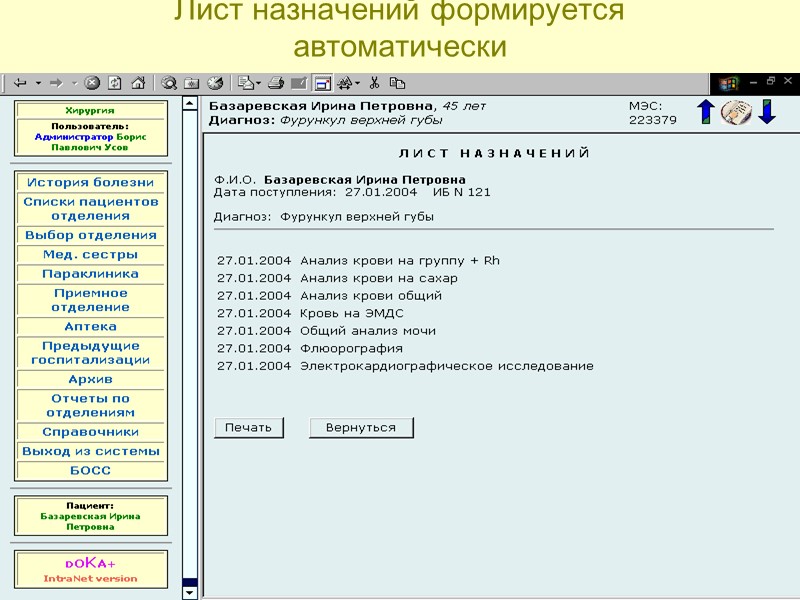Click the header diagnosis Фурункул верхней губы
Screen dimensions: 800x600
[361, 120]
